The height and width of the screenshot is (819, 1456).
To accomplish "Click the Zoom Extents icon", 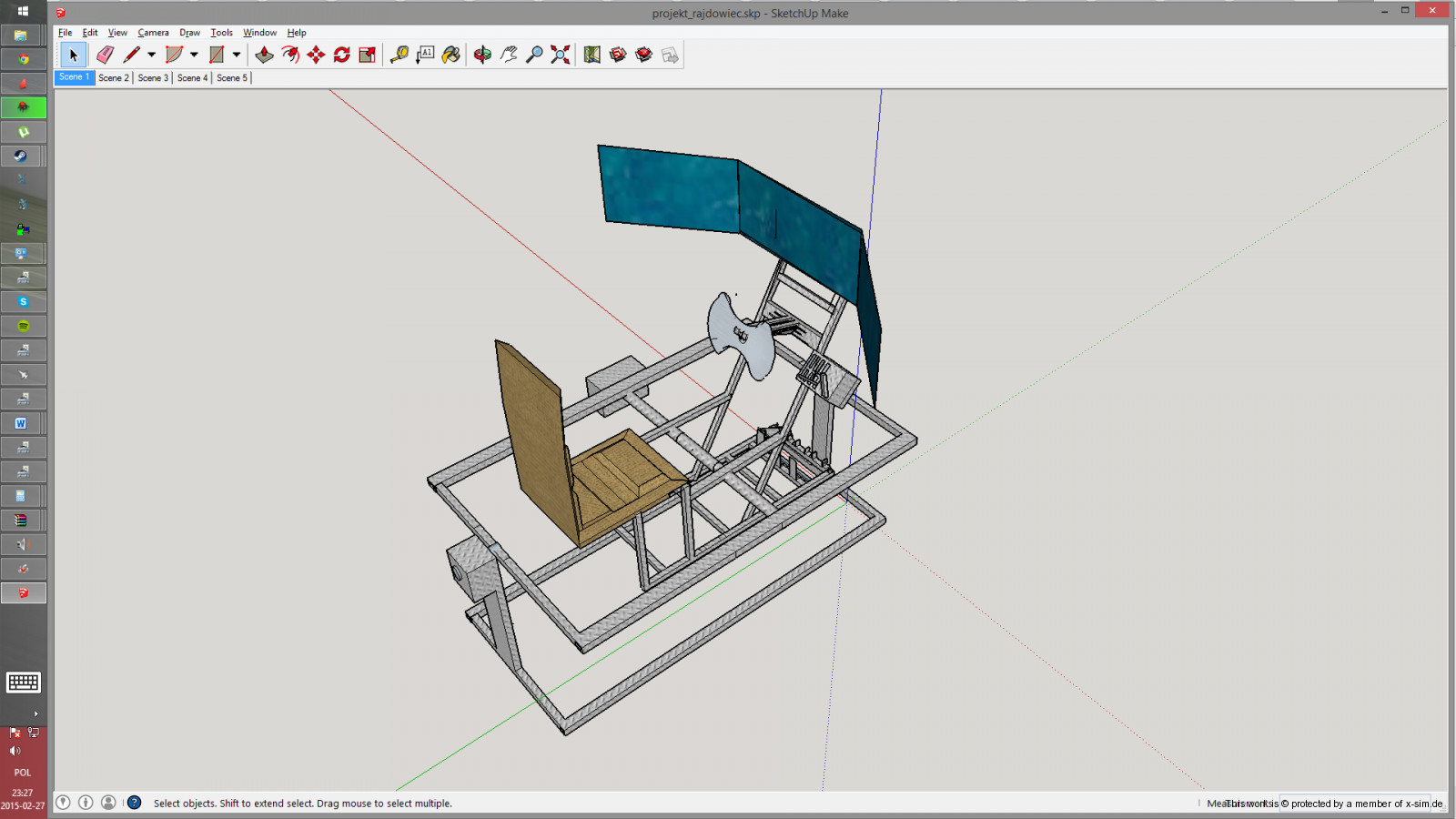I will (x=561, y=56).
